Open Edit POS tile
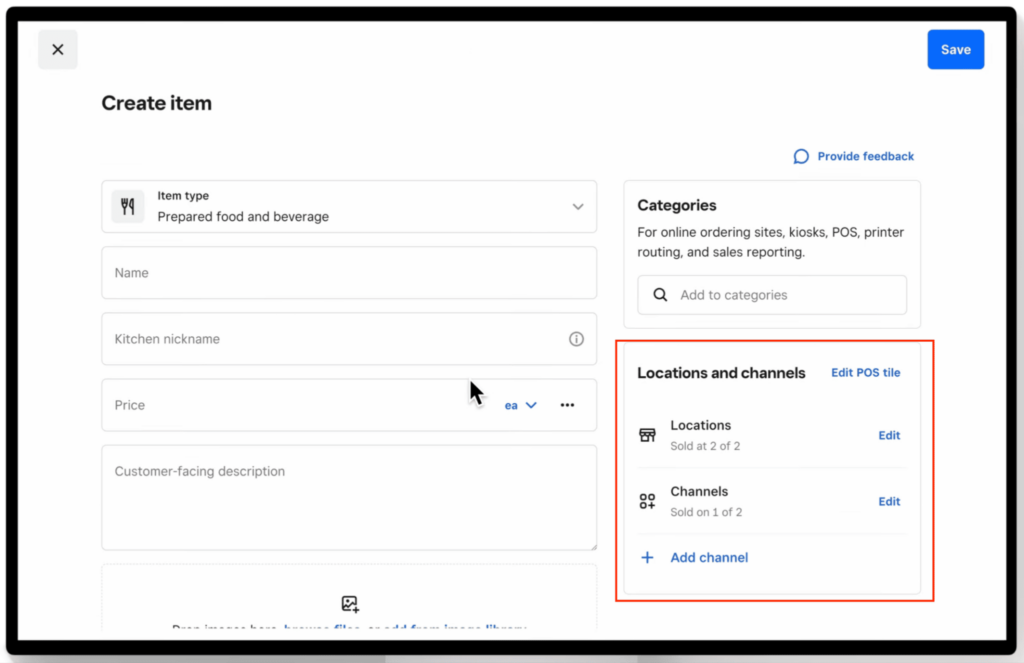The width and height of the screenshot is (1024, 663). point(865,372)
